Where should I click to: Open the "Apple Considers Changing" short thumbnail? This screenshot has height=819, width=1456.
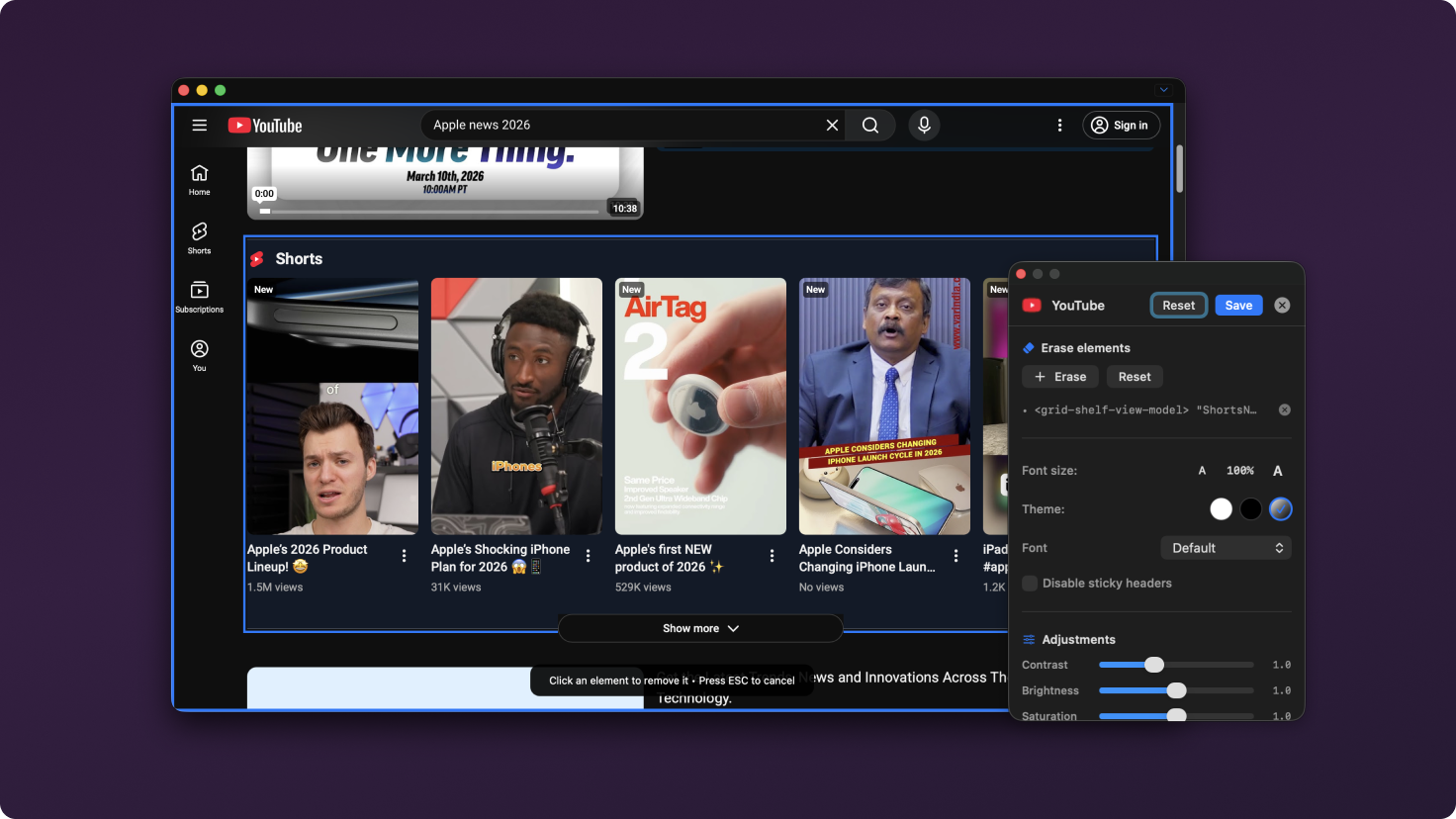[884, 407]
